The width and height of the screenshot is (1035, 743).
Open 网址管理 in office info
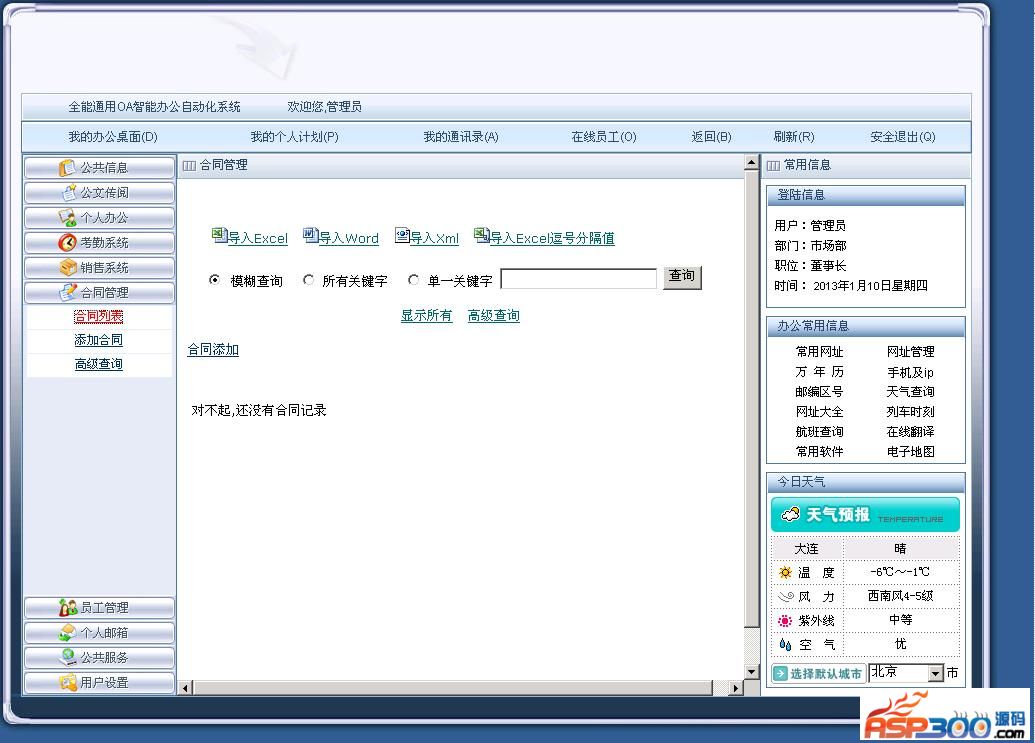pos(910,352)
